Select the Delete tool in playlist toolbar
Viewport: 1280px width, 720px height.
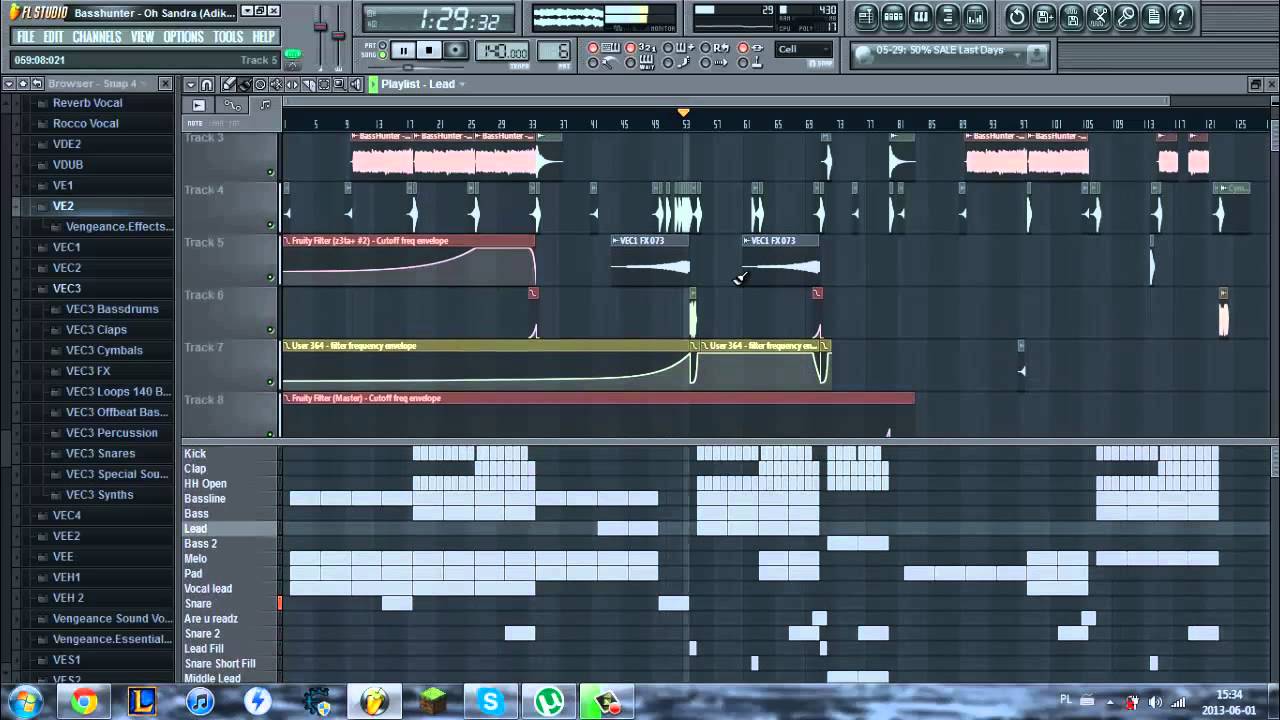(x=260, y=85)
